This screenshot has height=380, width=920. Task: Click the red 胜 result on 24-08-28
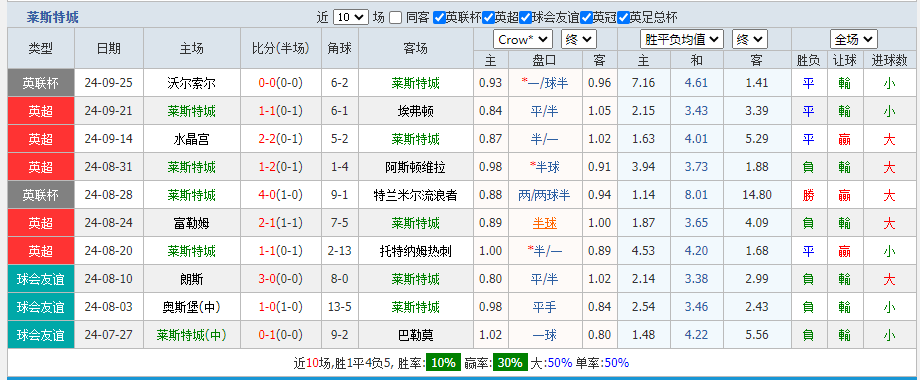(x=808, y=196)
